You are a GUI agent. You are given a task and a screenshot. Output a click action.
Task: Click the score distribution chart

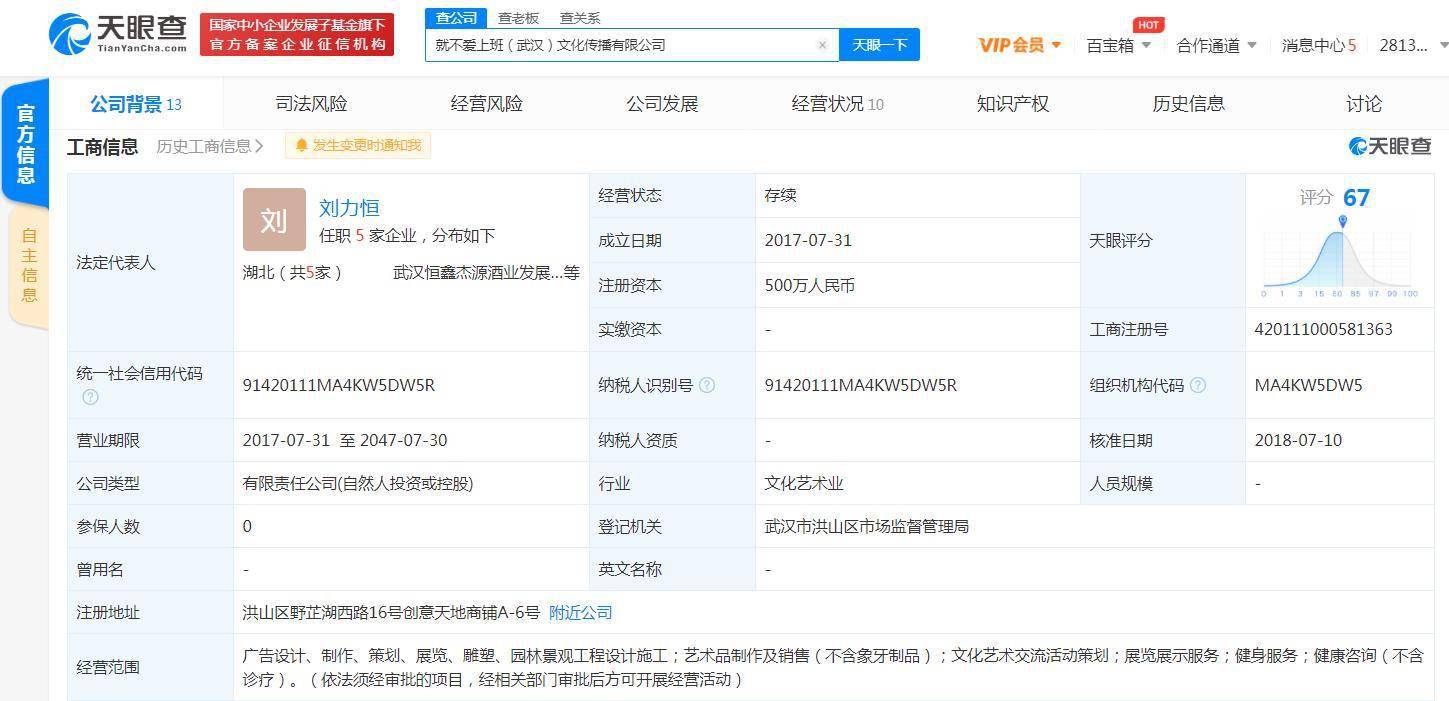tap(1340, 258)
